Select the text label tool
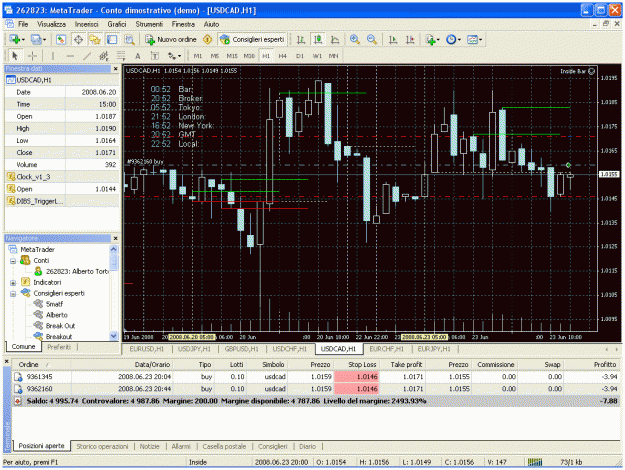This screenshot has width=625, height=470. pyautogui.click(x=154, y=56)
